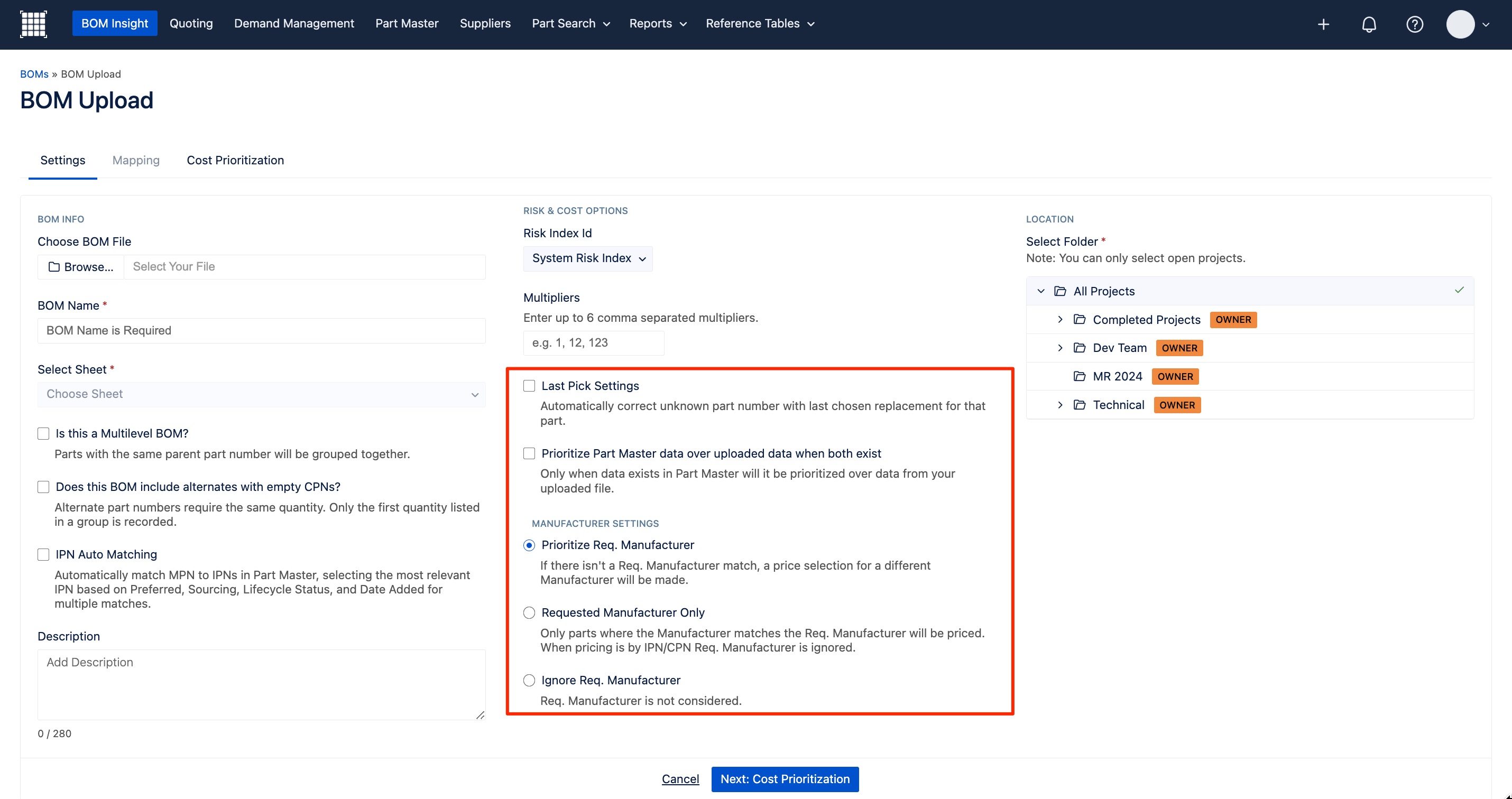Image resolution: width=1512 pixels, height=799 pixels.
Task: Click the Technical folder icon
Action: 1080,404
